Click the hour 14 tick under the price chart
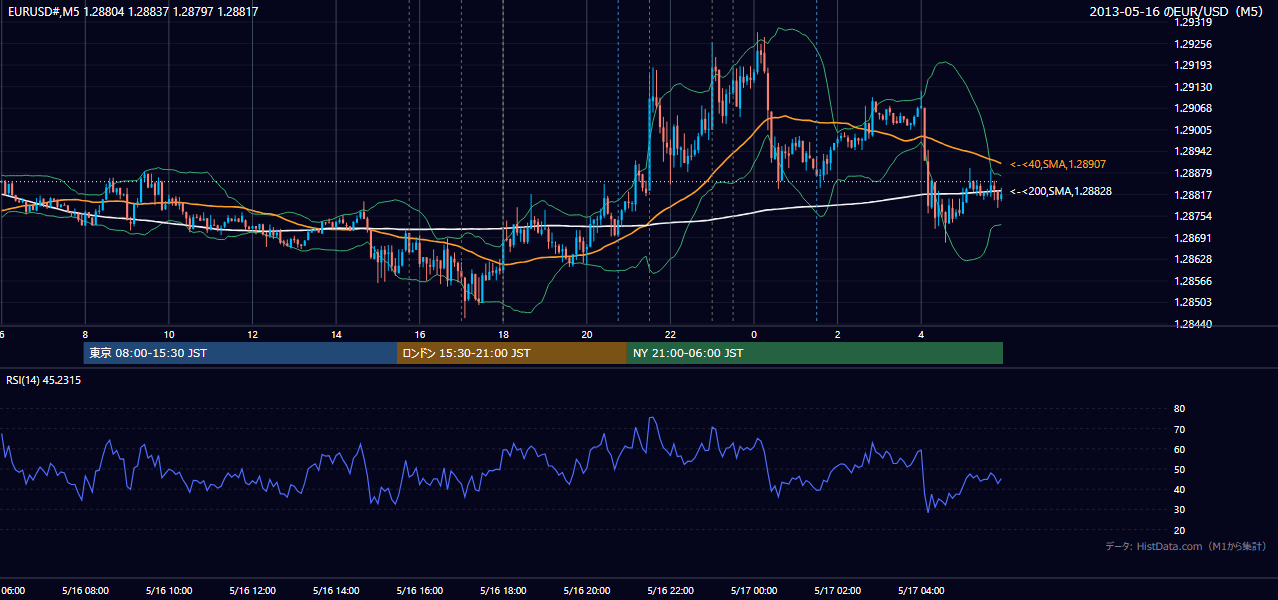The height and width of the screenshot is (600, 1278). click(336, 334)
